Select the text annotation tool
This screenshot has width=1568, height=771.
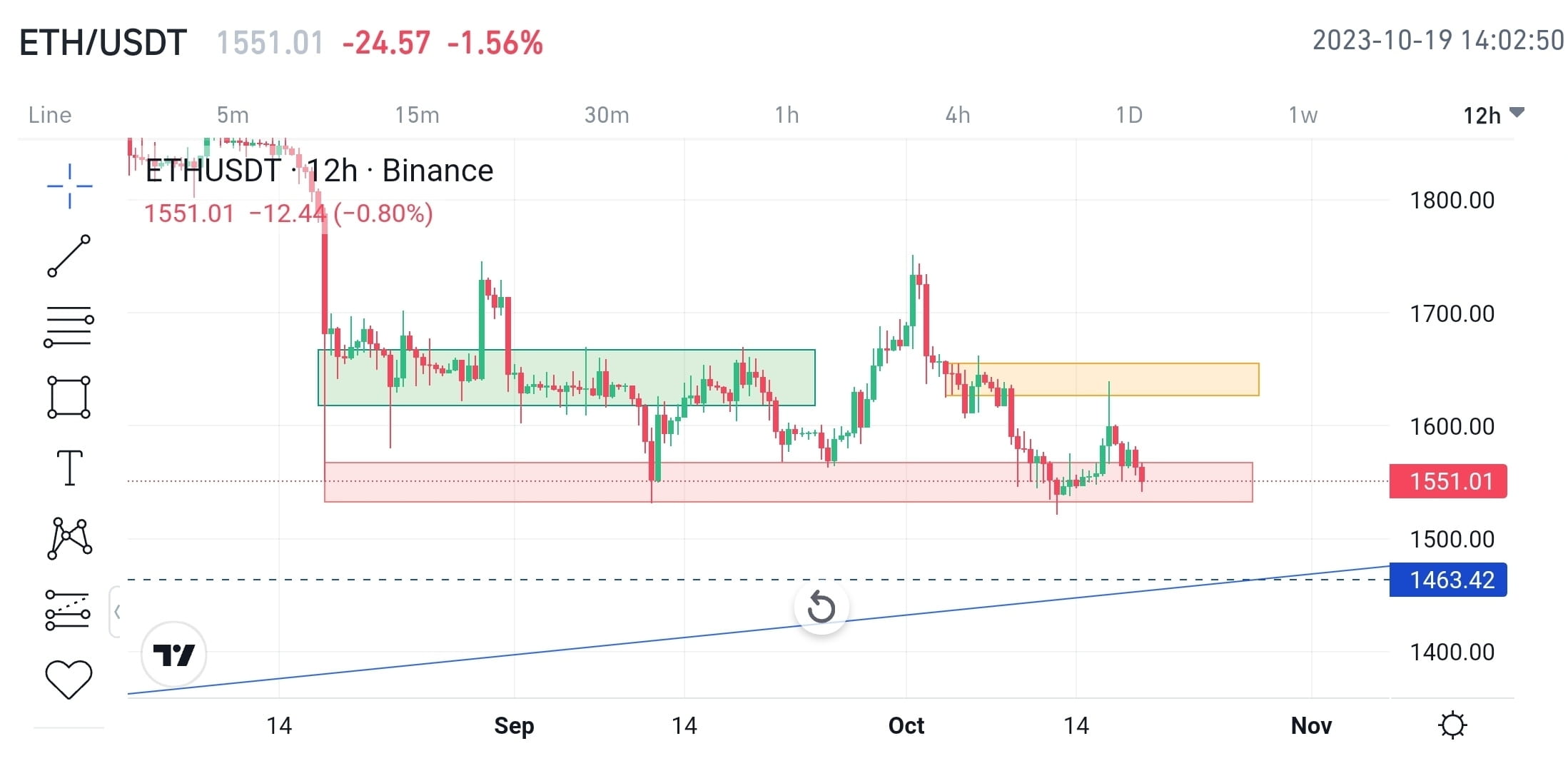click(x=69, y=468)
